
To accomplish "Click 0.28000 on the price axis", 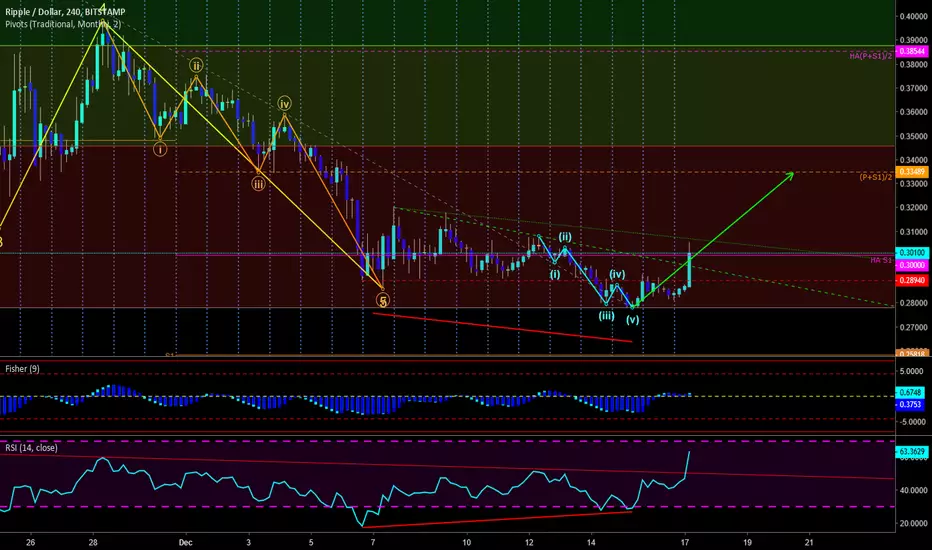I will (x=914, y=303).
